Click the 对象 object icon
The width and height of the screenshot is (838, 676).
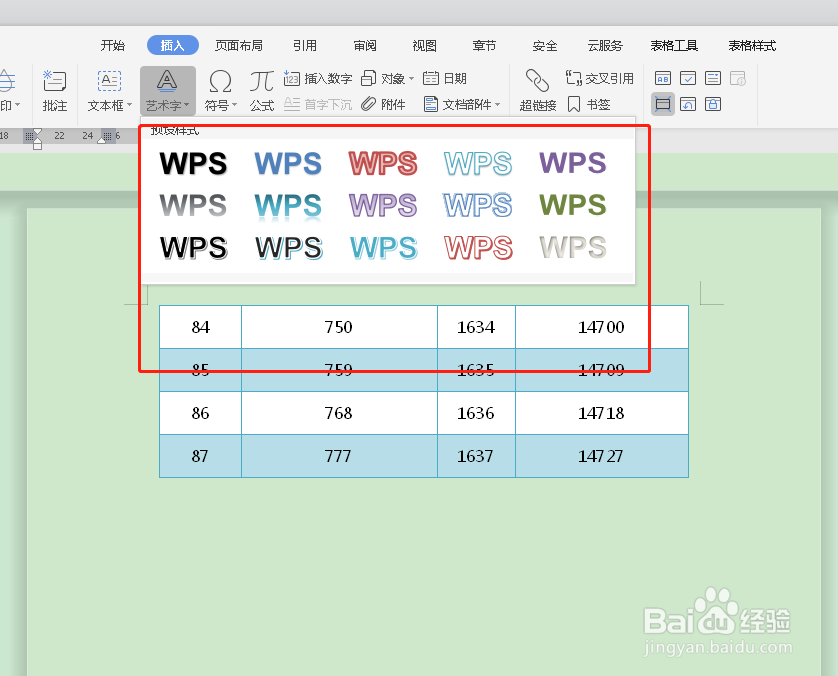point(369,79)
